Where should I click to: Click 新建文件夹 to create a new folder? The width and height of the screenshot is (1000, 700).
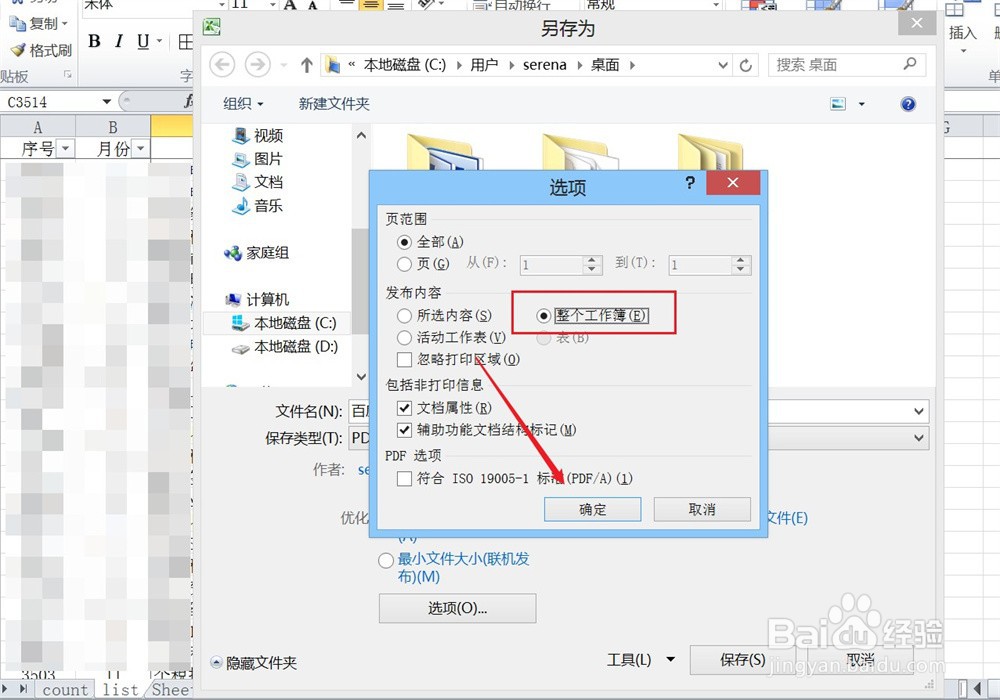(334, 103)
